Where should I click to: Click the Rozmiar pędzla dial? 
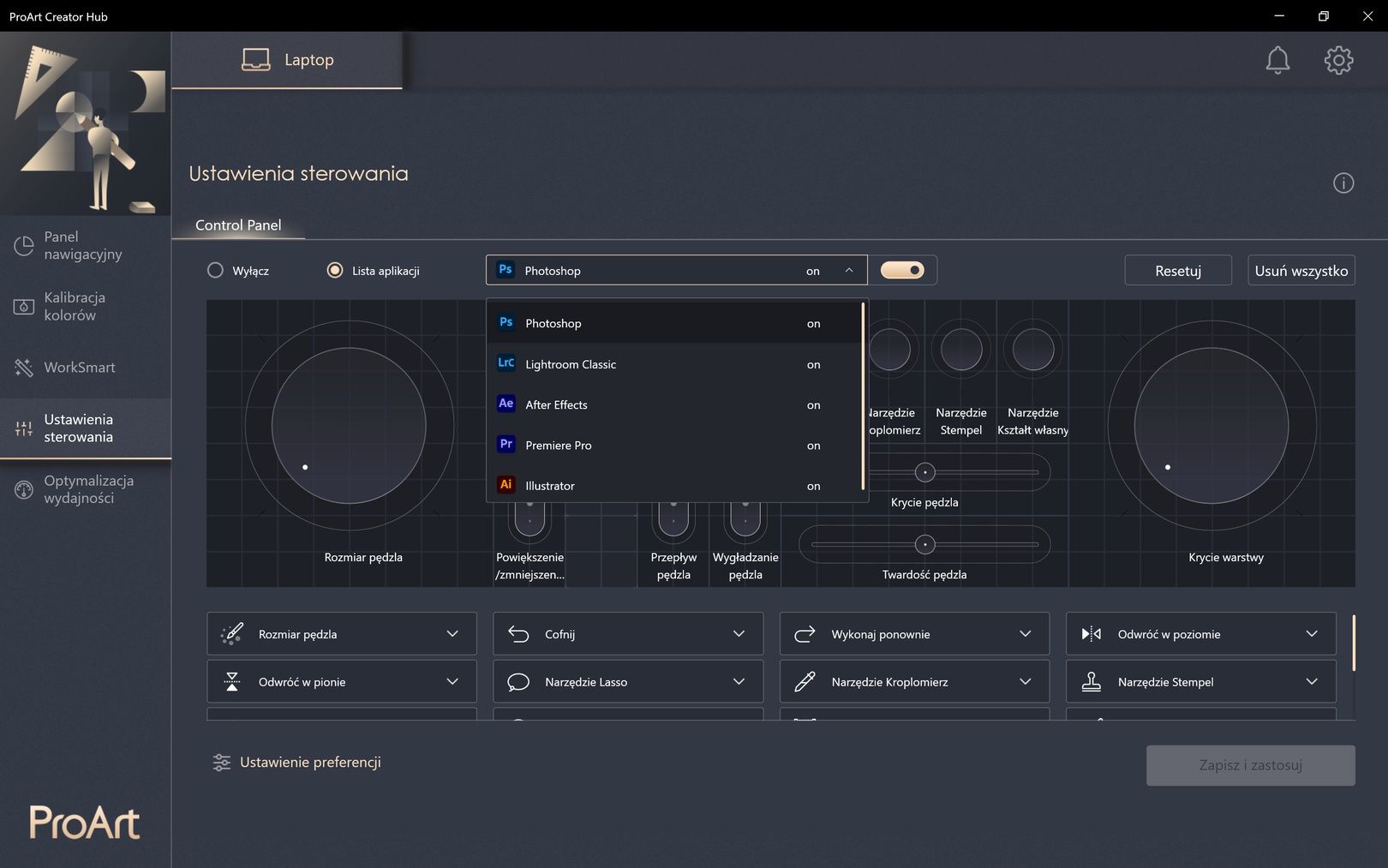point(350,425)
